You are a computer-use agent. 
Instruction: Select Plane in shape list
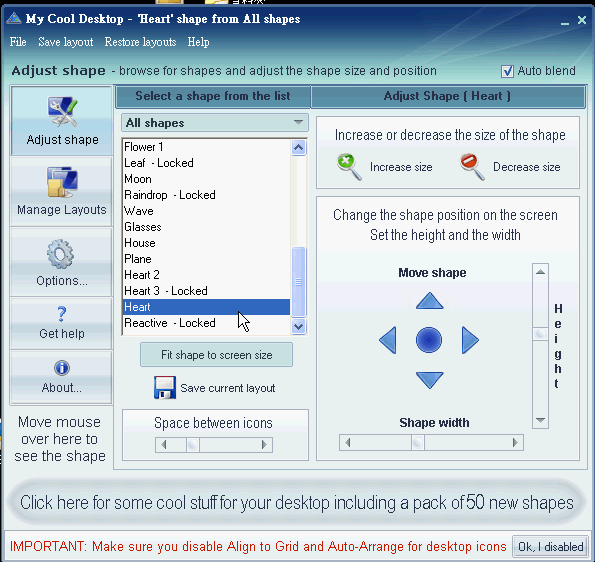coord(206,259)
